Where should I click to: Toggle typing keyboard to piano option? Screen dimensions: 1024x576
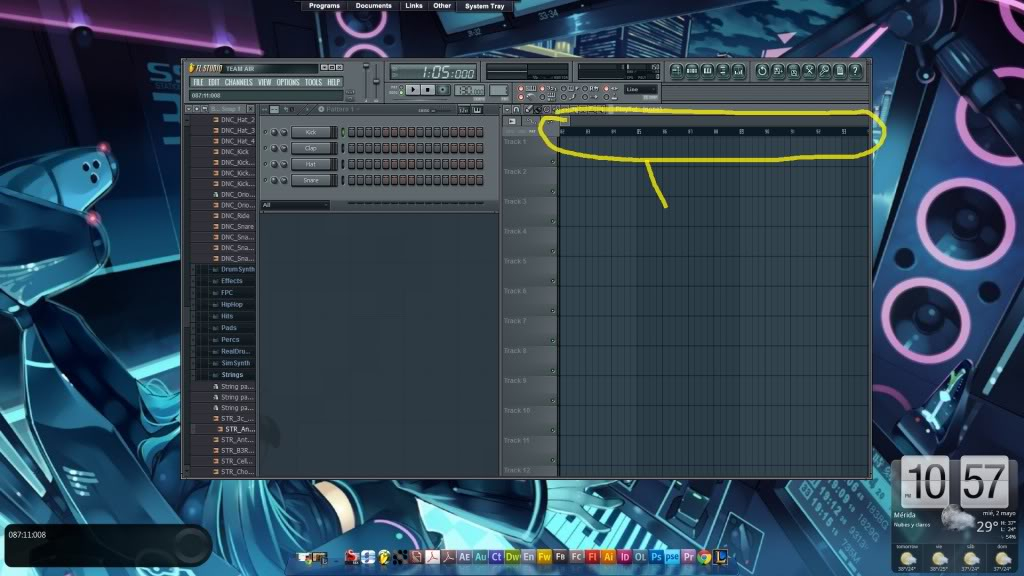(520, 88)
